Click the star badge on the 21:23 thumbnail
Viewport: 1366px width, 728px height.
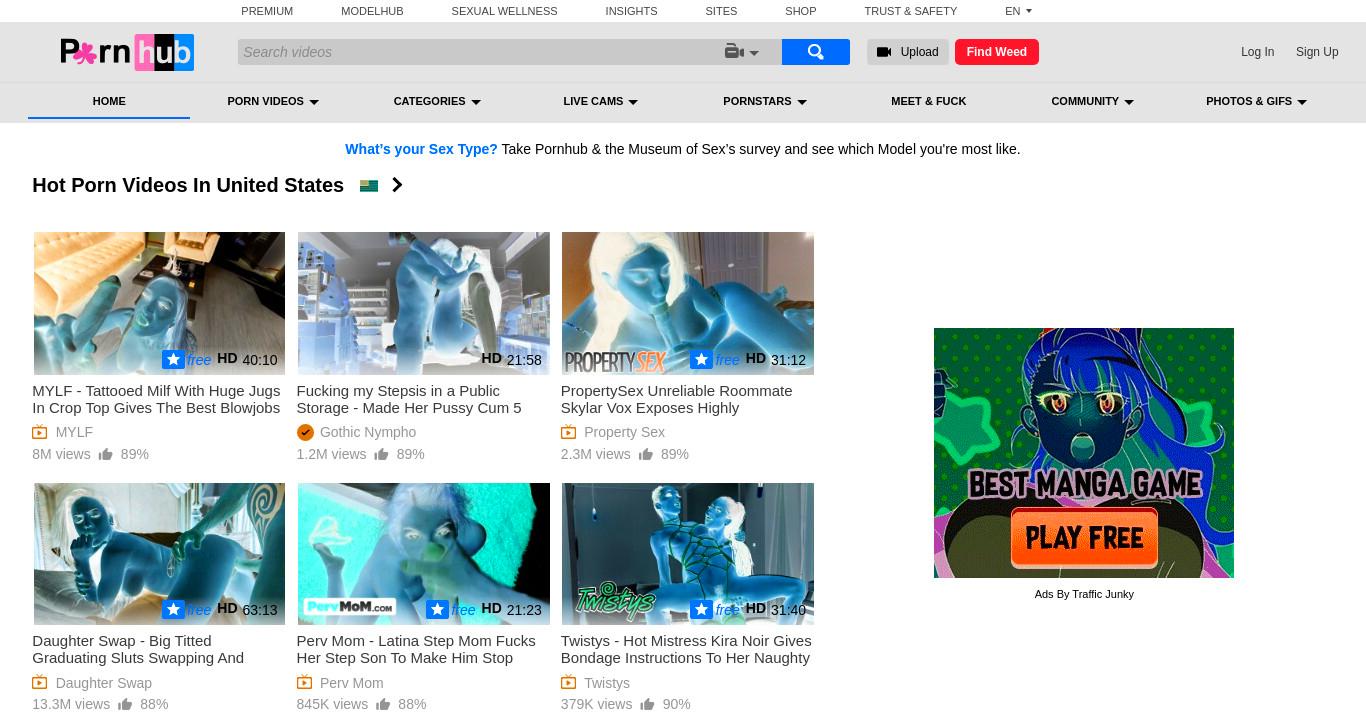point(437,609)
